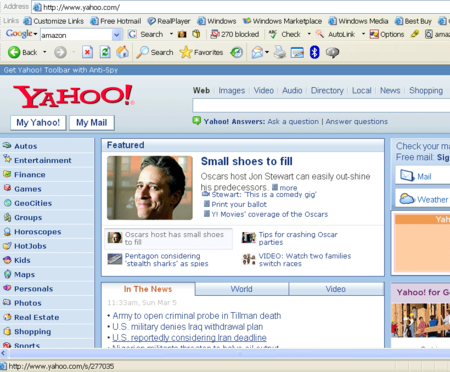Open the dropdown arrow next to AutoLink
Image resolution: width=450 pixels, height=372 pixels.
(363, 34)
